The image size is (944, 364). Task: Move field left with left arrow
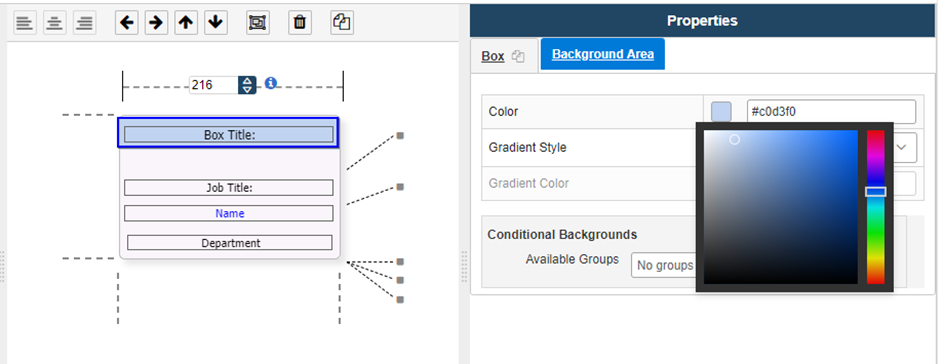(126, 23)
